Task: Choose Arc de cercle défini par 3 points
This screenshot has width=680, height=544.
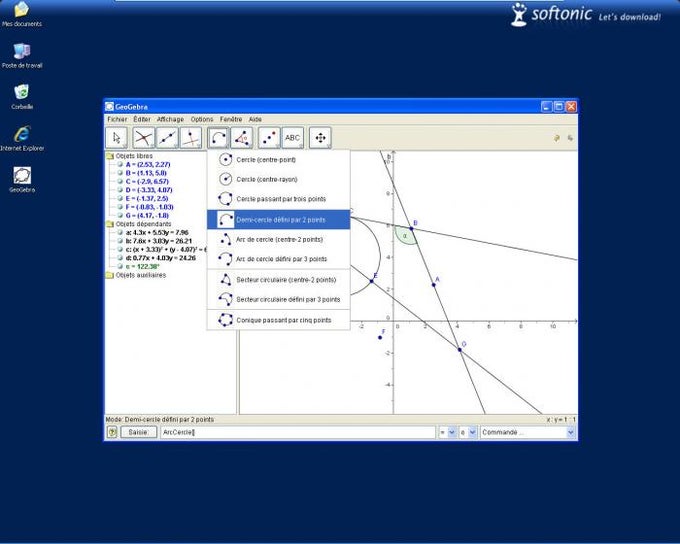Action: pyautogui.click(x=278, y=259)
